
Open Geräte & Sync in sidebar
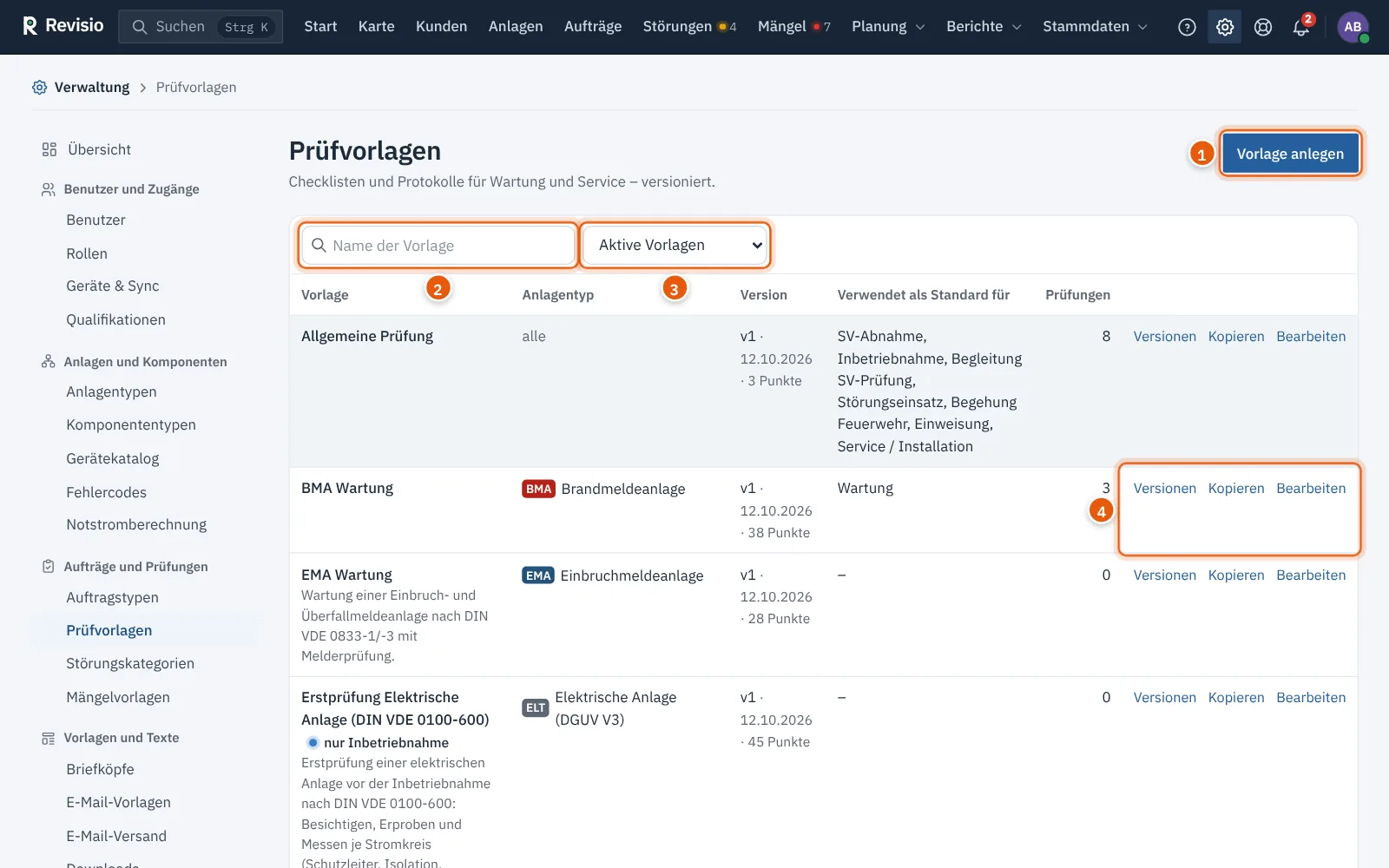pyautogui.click(x=113, y=286)
